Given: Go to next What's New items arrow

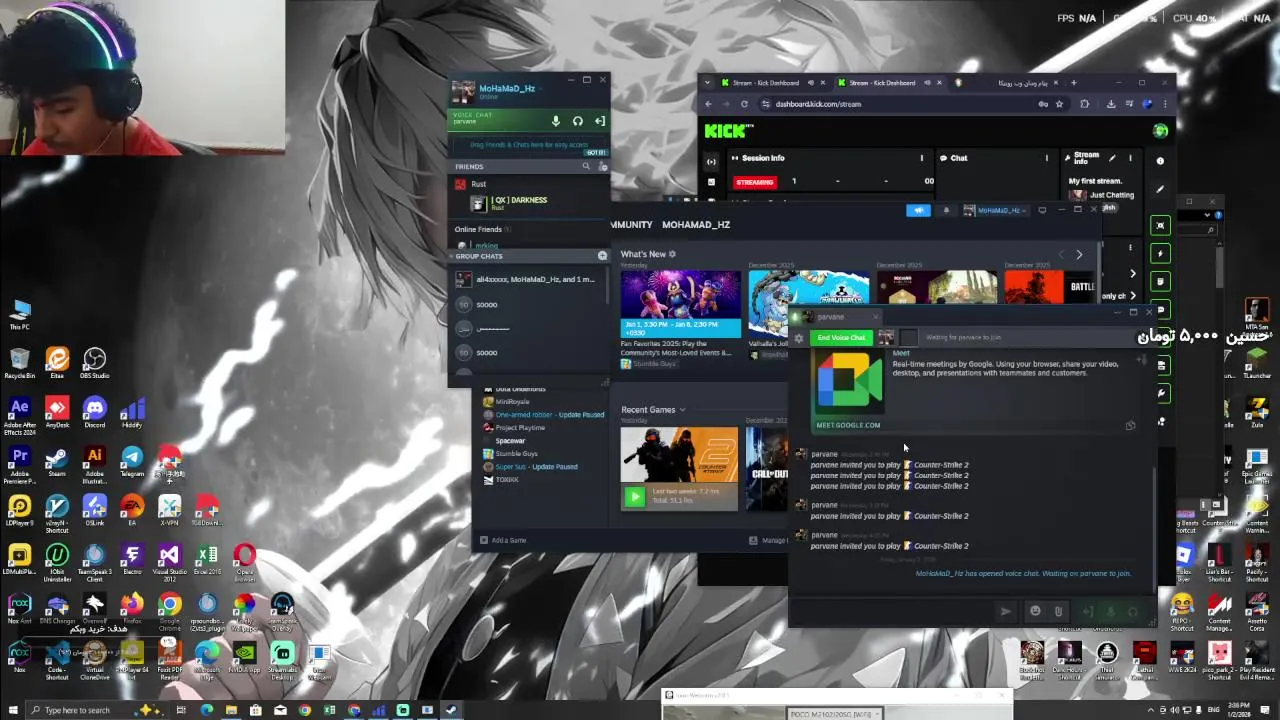Looking at the screenshot, I should coord(1079,254).
